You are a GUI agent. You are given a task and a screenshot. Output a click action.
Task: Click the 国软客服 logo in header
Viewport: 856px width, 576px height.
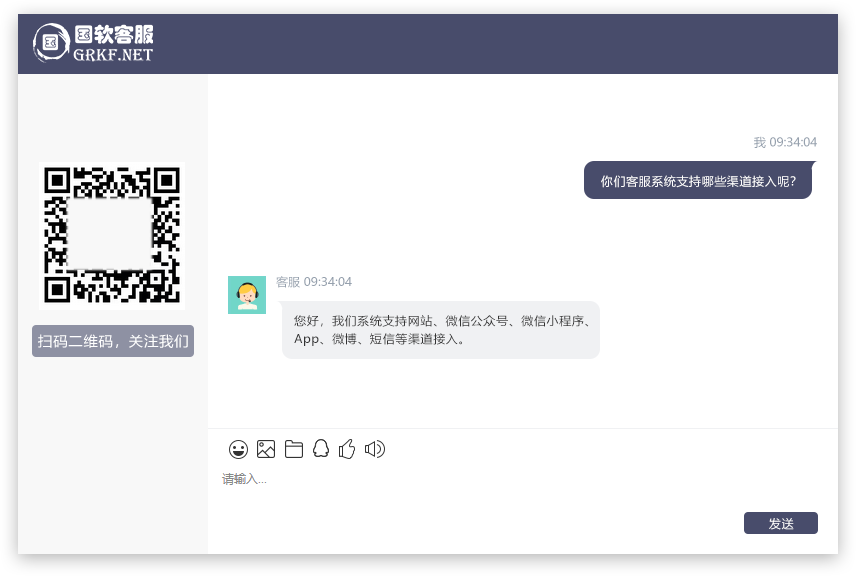(93, 43)
